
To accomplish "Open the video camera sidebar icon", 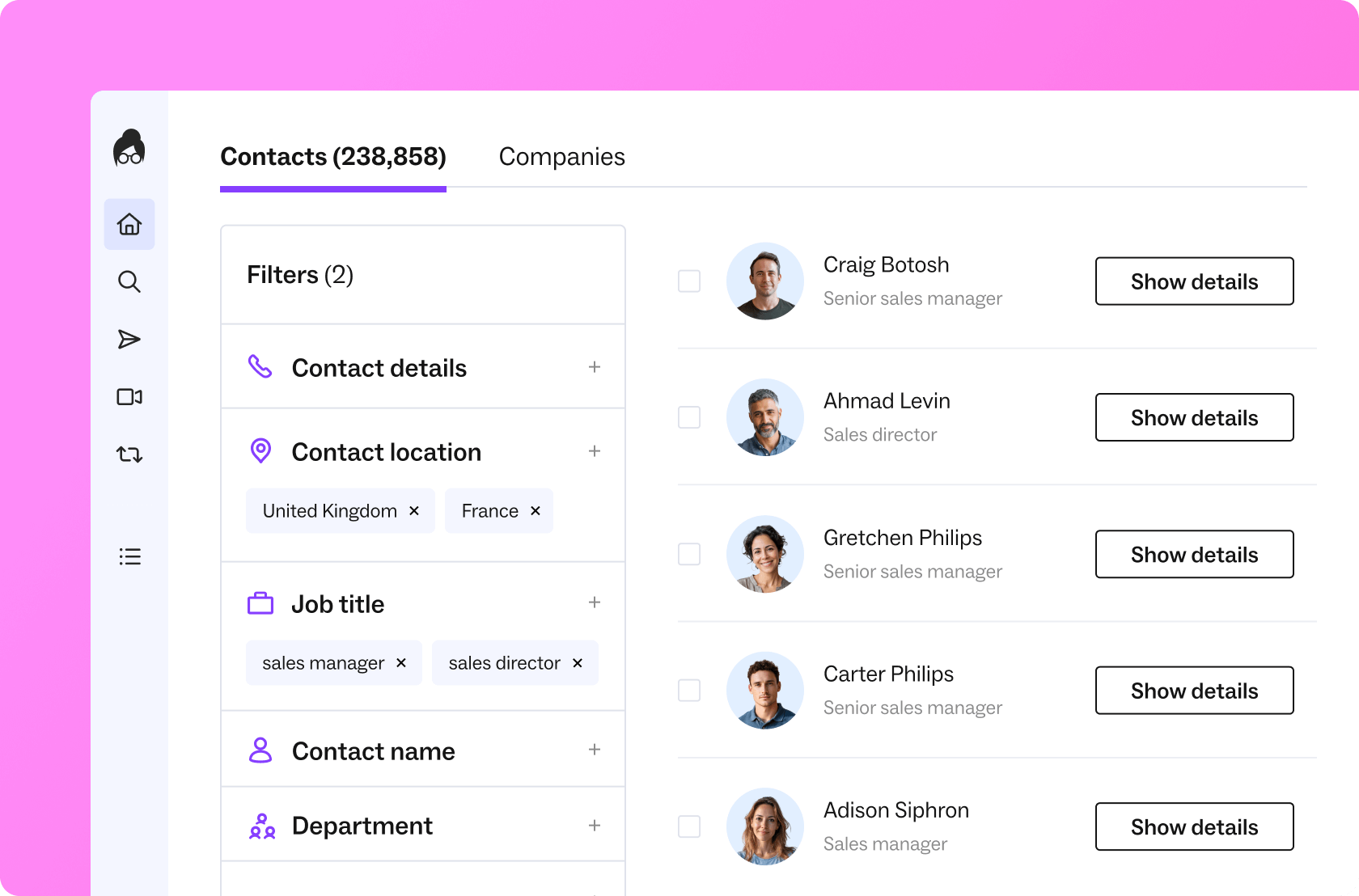I will (129, 396).
